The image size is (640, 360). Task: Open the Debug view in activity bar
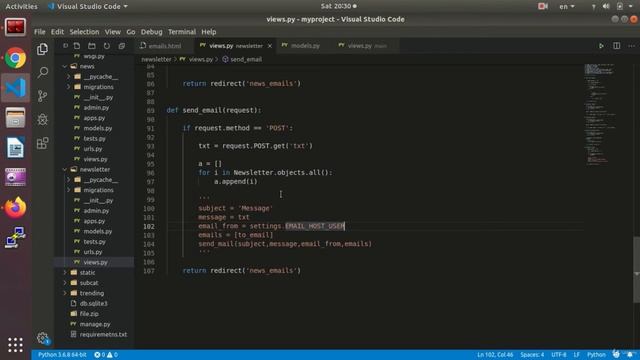pyautogui.click(x=42, y=120)
